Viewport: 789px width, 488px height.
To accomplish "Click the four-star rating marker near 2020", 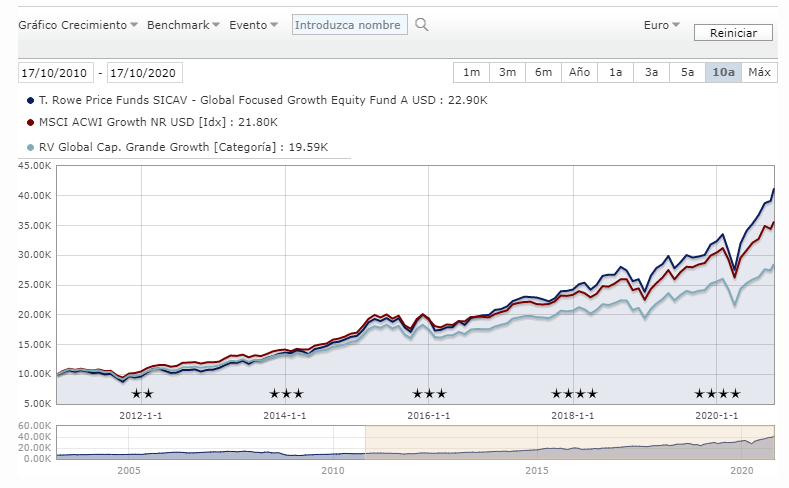I will coord(717,394).
